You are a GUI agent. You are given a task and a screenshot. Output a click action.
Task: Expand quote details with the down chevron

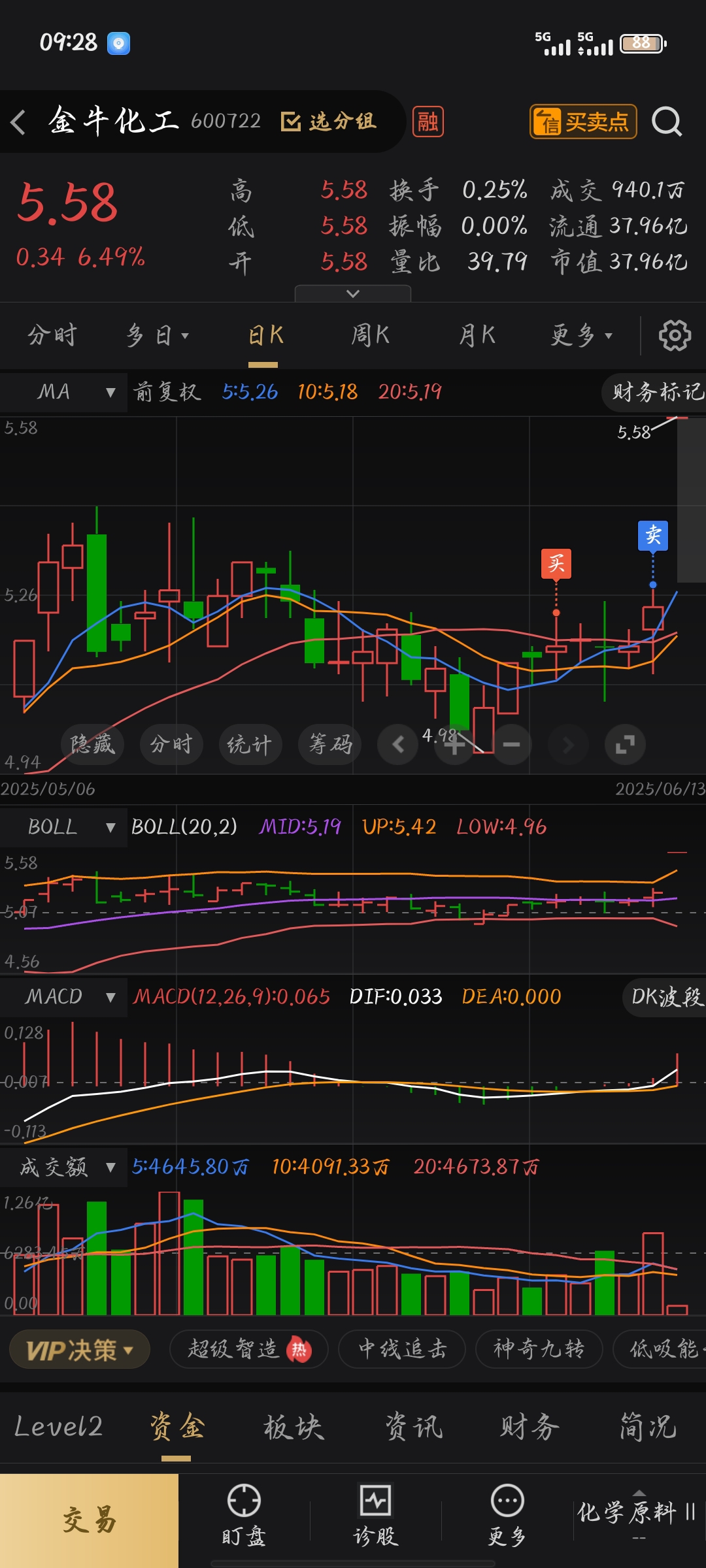pyautogui.click(x=353, y=293)
